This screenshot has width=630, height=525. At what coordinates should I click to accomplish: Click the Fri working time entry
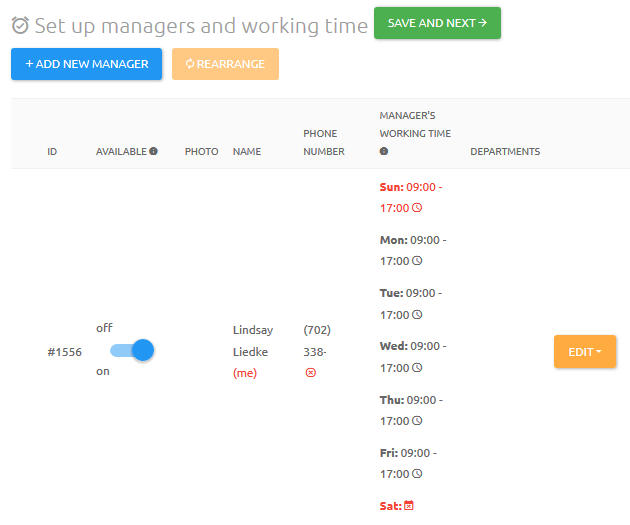click(408, 463)
